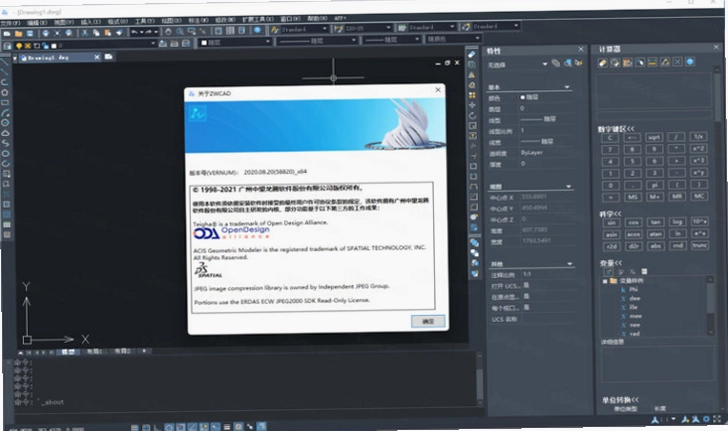Click the sqrt calculator button
Viewport: 728px width, 431px height.
coord(654,137)
